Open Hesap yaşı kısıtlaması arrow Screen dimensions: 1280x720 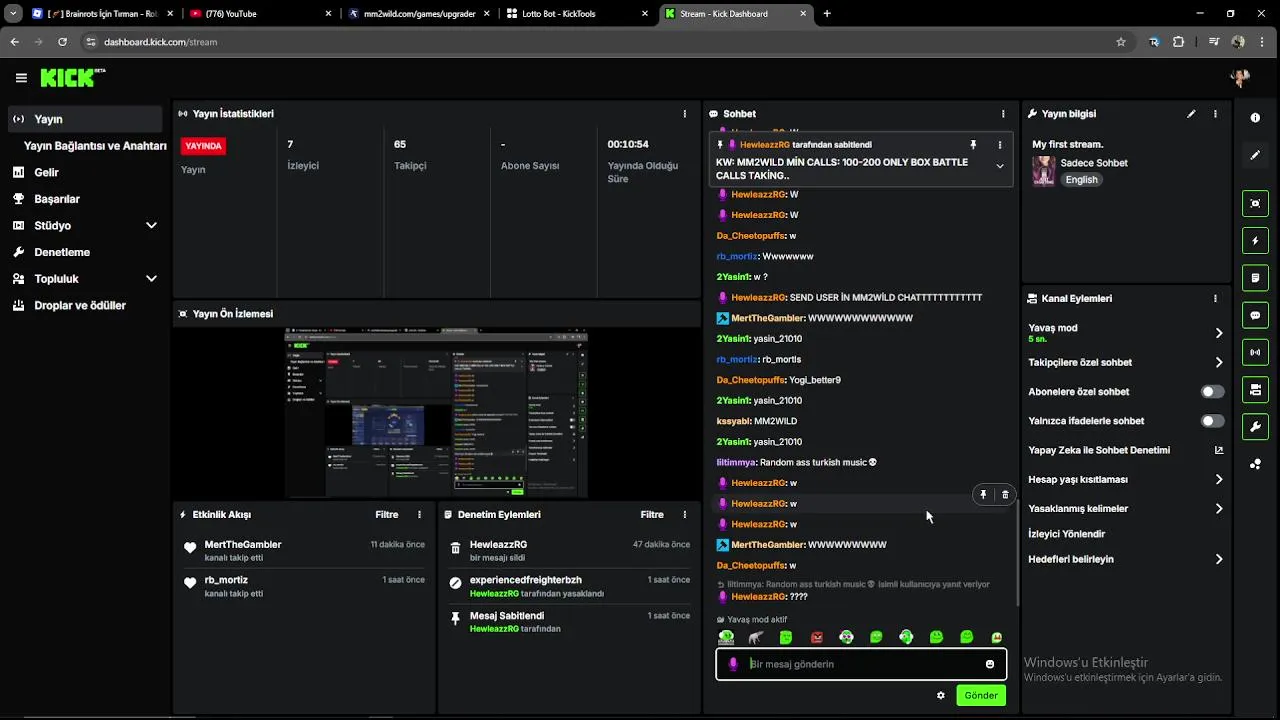[x=1218, y=479]
